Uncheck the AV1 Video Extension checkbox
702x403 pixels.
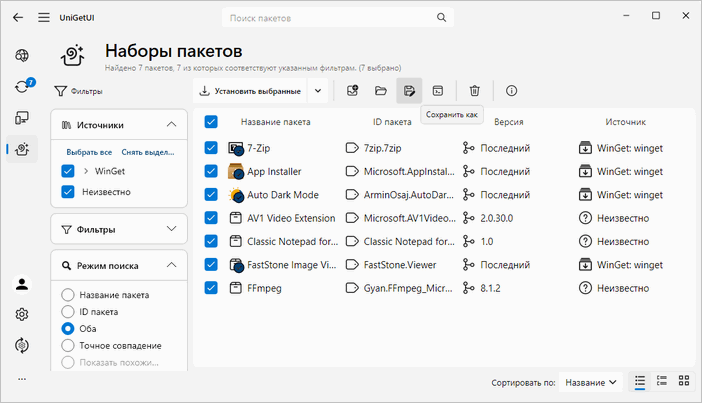pyautogui.click(x=211, y=218)
